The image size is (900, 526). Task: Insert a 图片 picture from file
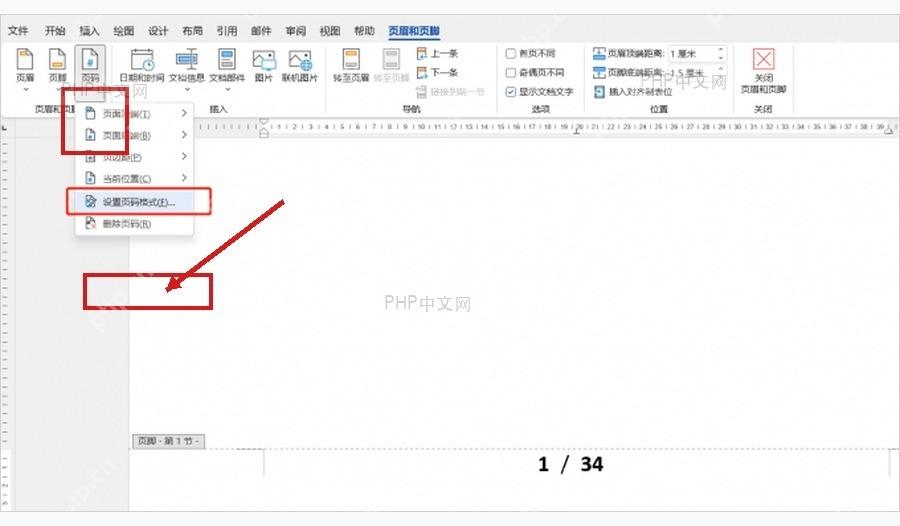pos(263,65)
